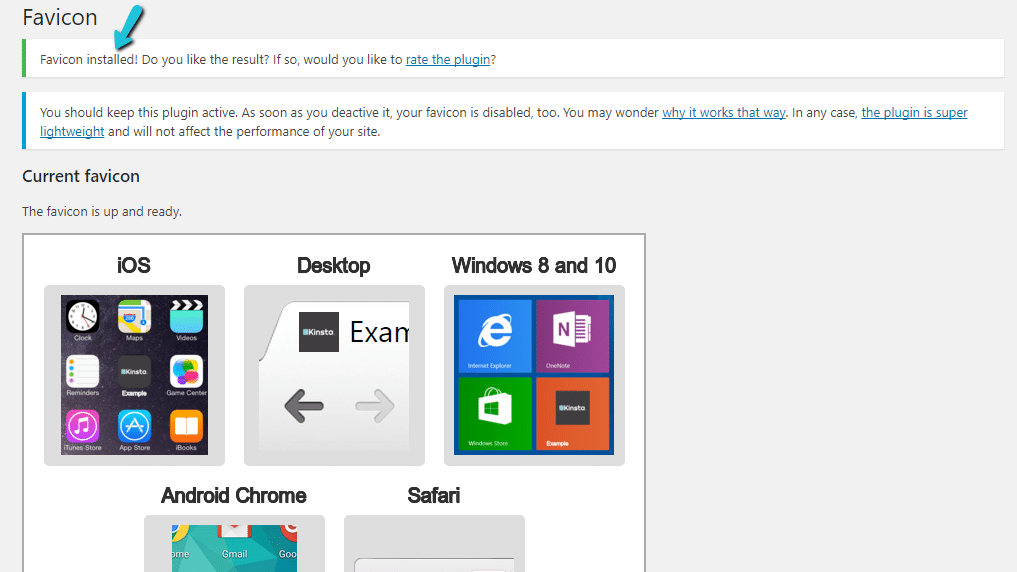Click 'Exam' tab title in Desktop preview
Image resolution: width=1017 pixels, height=572 pixels.
coord(379,333)
